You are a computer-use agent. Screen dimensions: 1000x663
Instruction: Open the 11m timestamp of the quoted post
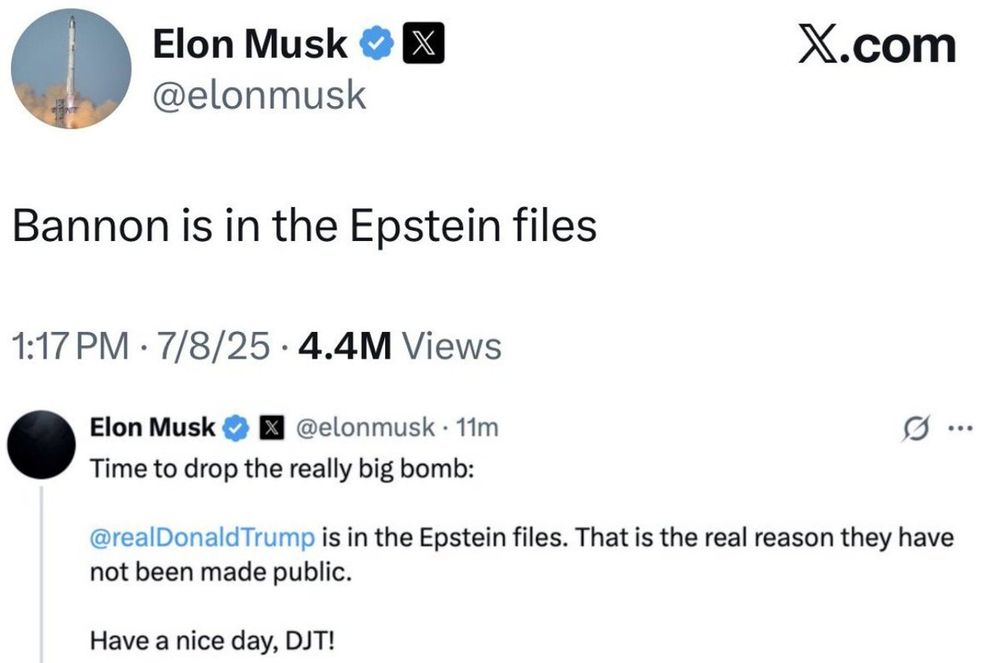tap(476, 428)
